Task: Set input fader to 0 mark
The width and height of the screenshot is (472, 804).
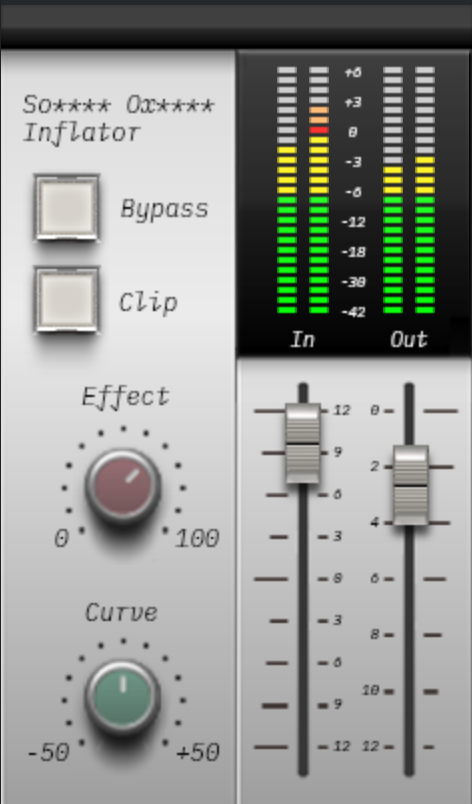Action: (303, 578)
